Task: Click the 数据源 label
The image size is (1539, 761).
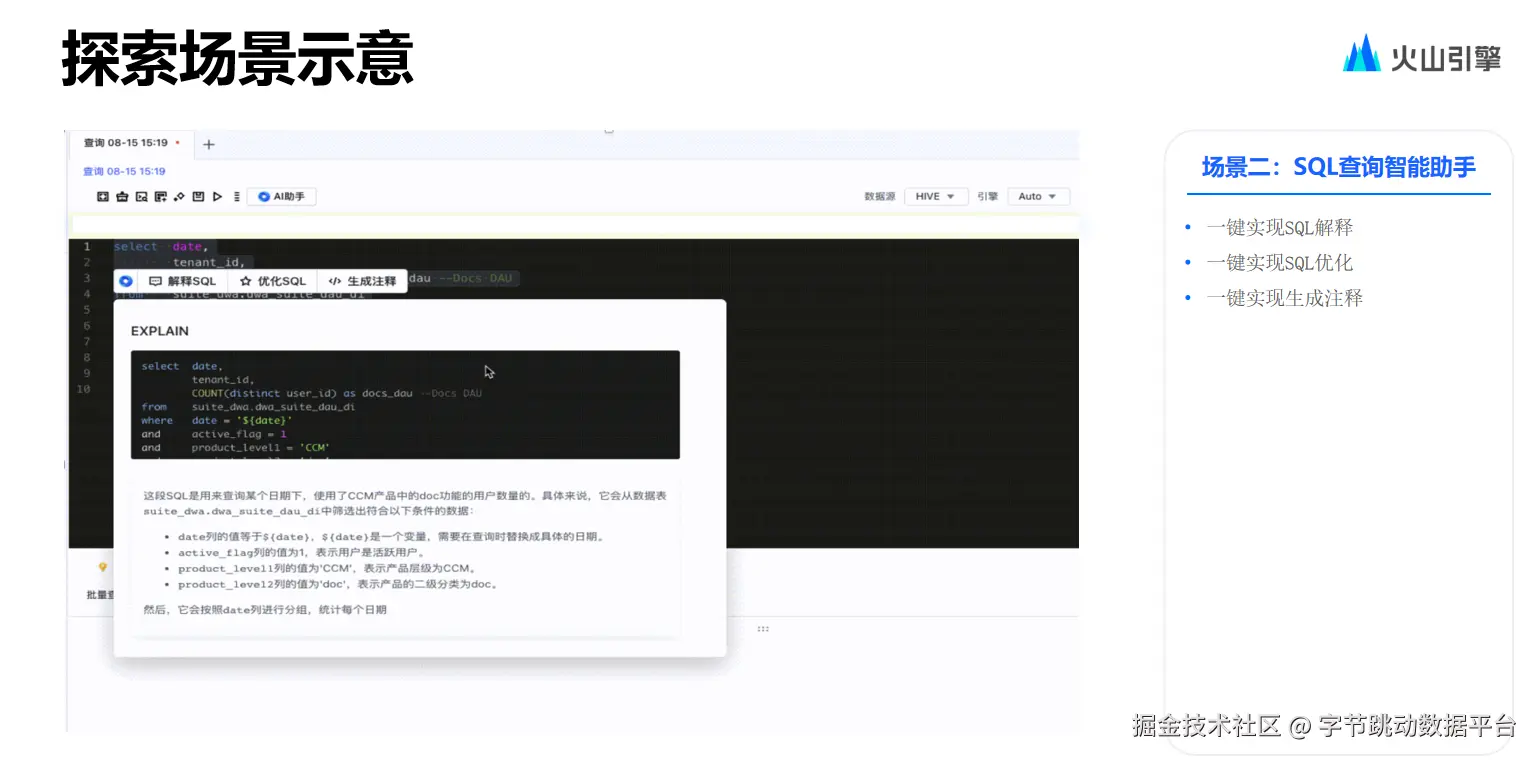Action: coord(879,197)
